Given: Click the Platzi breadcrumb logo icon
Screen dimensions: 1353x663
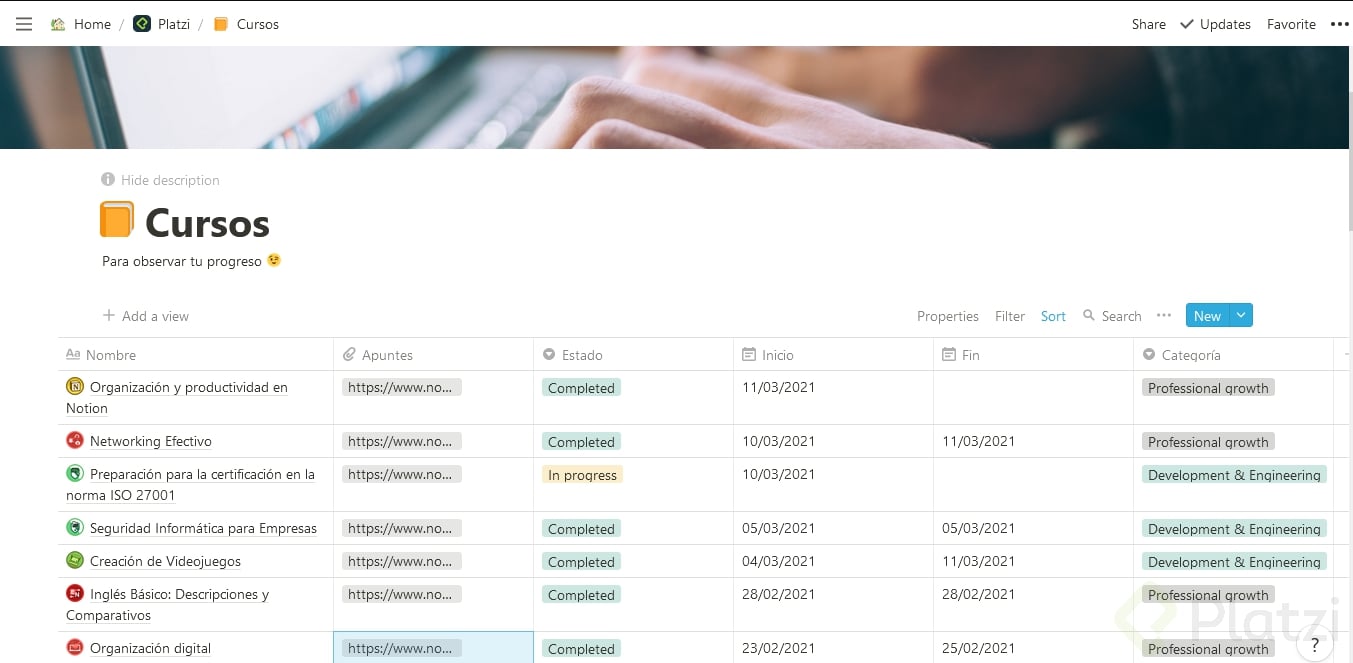Looking at the screenshot, I should coord(142,24).
